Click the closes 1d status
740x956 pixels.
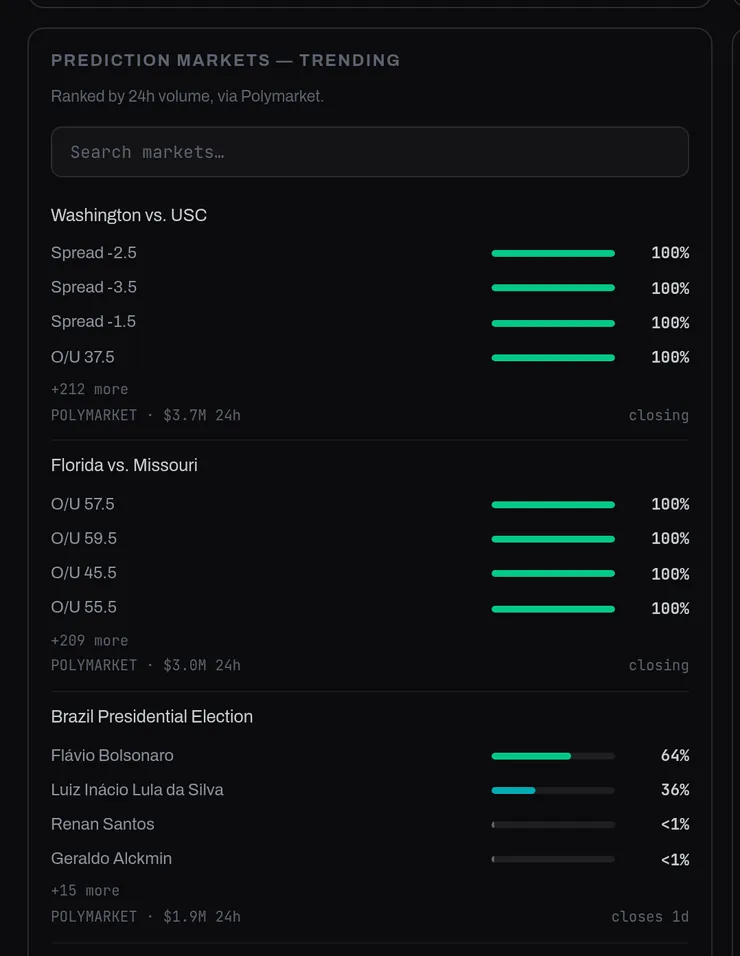[x=650, y=916]
